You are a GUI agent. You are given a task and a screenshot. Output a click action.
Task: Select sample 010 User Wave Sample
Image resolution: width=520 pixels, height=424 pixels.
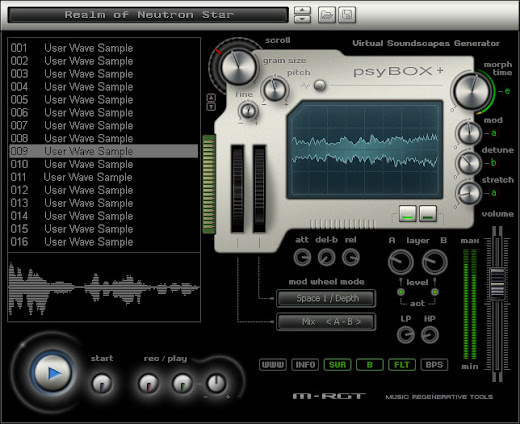click(104, 164)
